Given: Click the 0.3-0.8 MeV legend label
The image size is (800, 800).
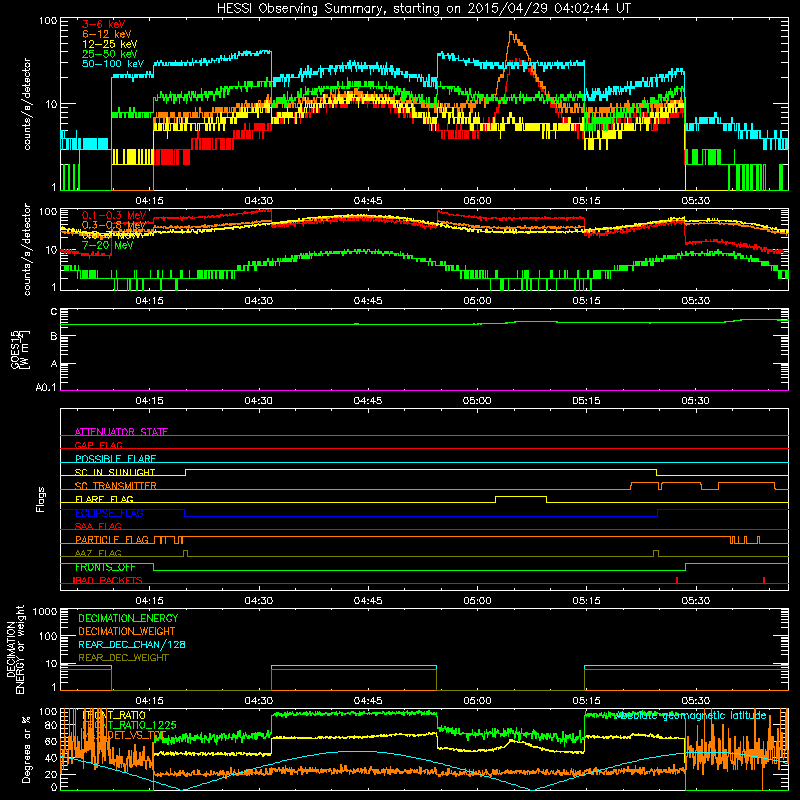Looking at the screenshot, I should (x=114, y=225).
